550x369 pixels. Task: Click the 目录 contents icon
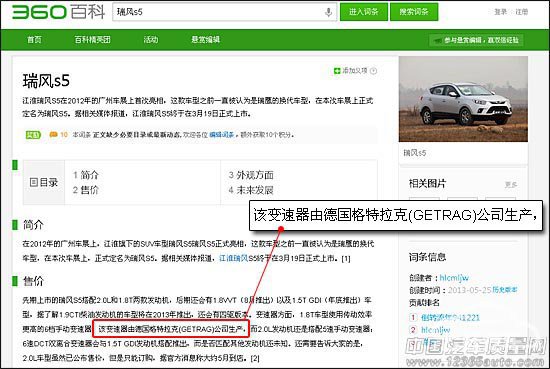pos(34,182)
